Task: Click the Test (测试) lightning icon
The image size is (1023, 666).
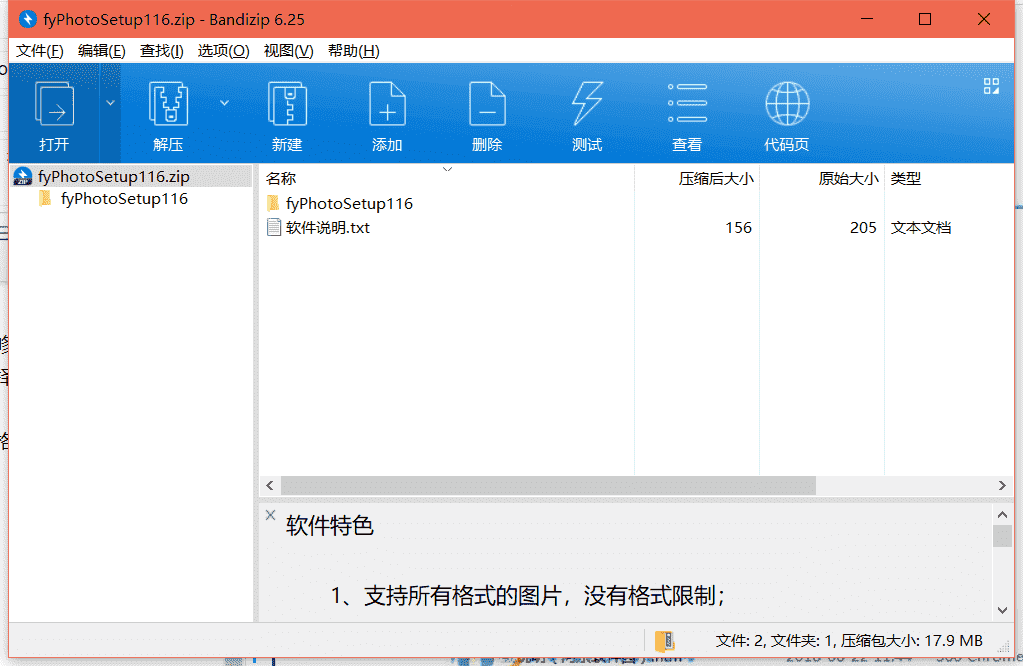Action: [587, 104]
